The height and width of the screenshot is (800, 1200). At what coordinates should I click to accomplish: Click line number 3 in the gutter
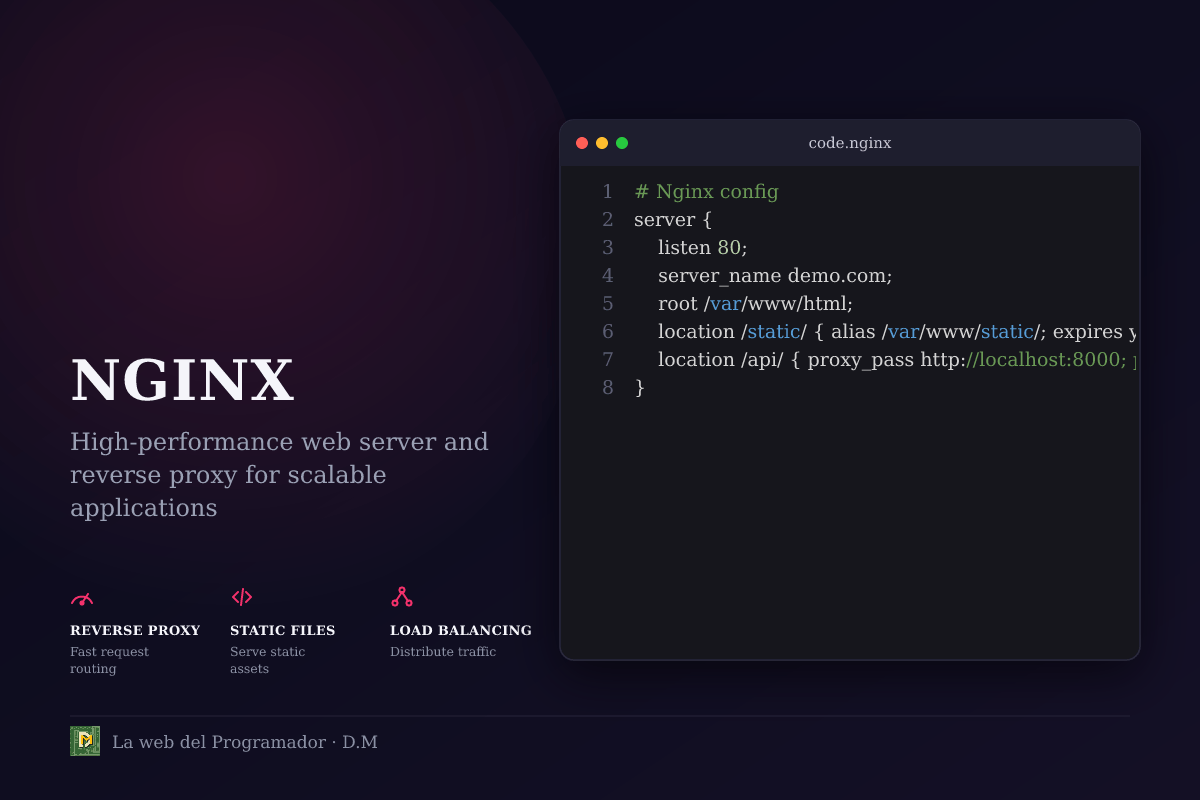click(x=607, y=248)
